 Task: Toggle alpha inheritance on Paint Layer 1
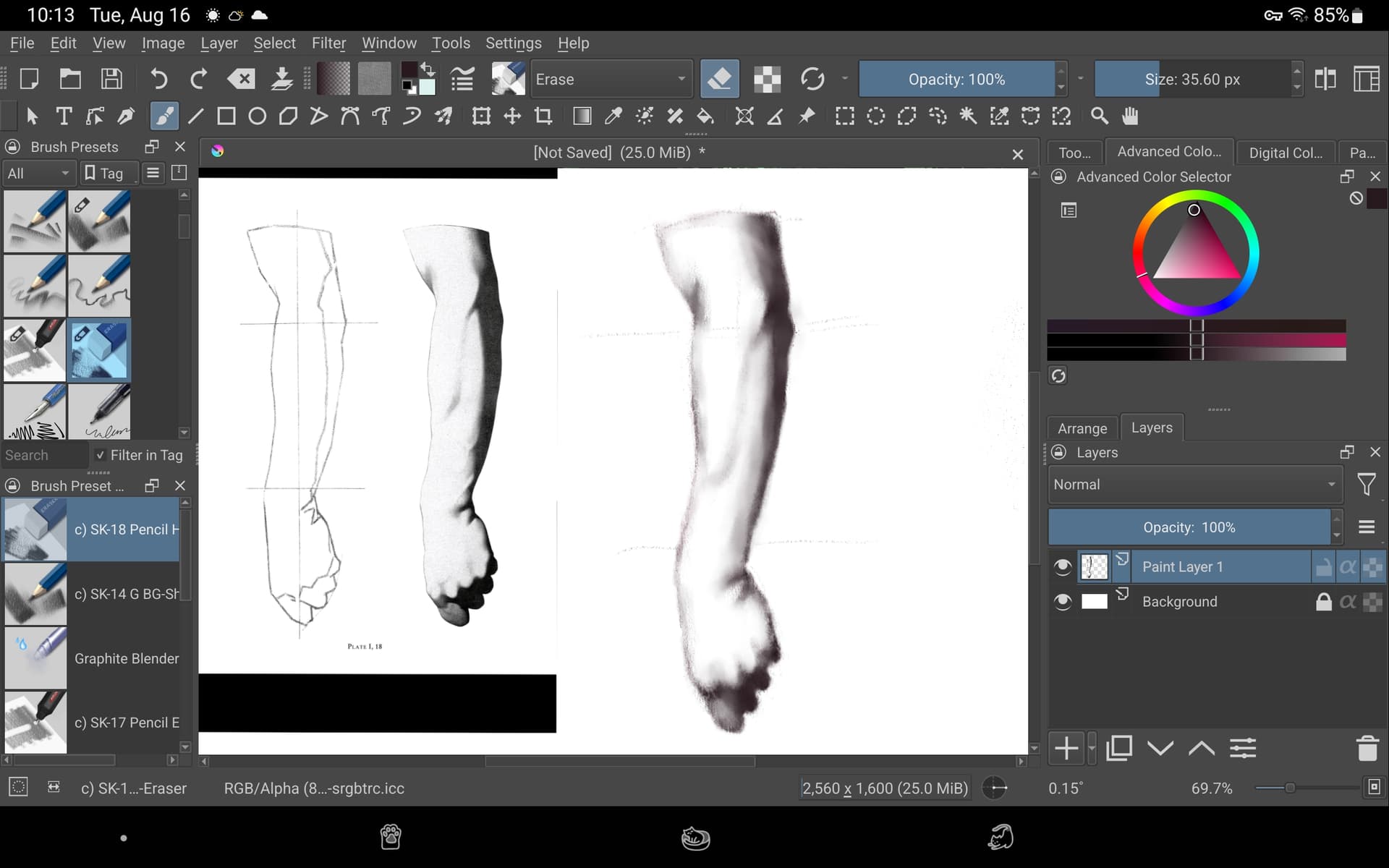(1348, 567)
